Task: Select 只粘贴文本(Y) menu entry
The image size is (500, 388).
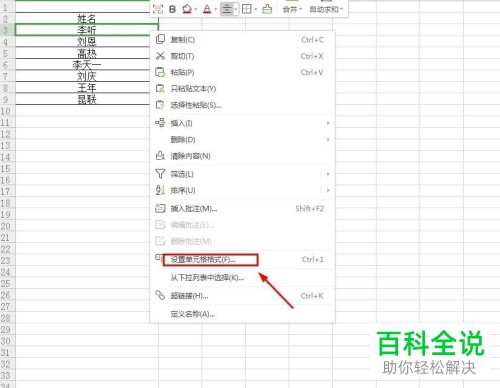Action: click(x=242, y=89)
